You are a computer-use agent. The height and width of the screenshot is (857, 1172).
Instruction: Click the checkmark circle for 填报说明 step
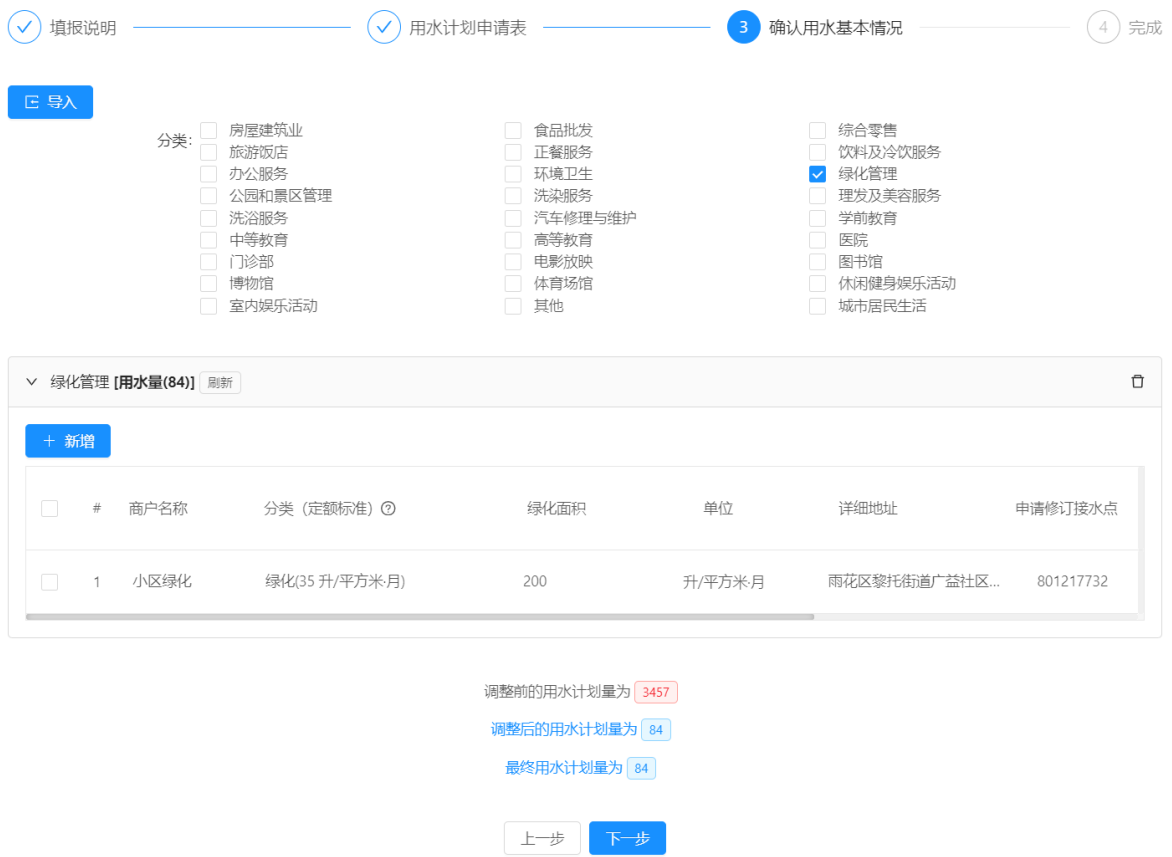pos(25,28)
